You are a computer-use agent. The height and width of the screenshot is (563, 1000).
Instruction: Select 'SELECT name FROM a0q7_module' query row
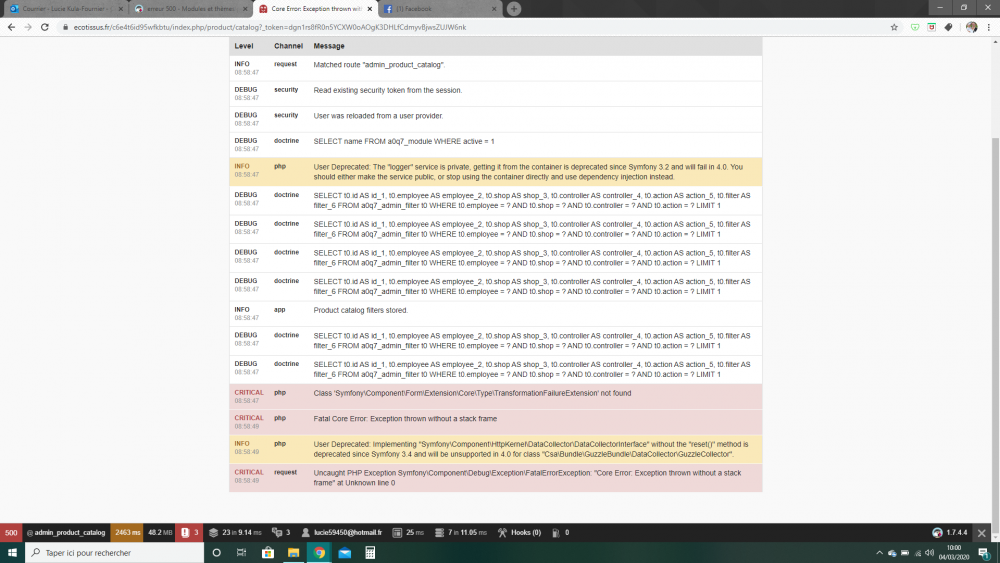click(496, 145)
